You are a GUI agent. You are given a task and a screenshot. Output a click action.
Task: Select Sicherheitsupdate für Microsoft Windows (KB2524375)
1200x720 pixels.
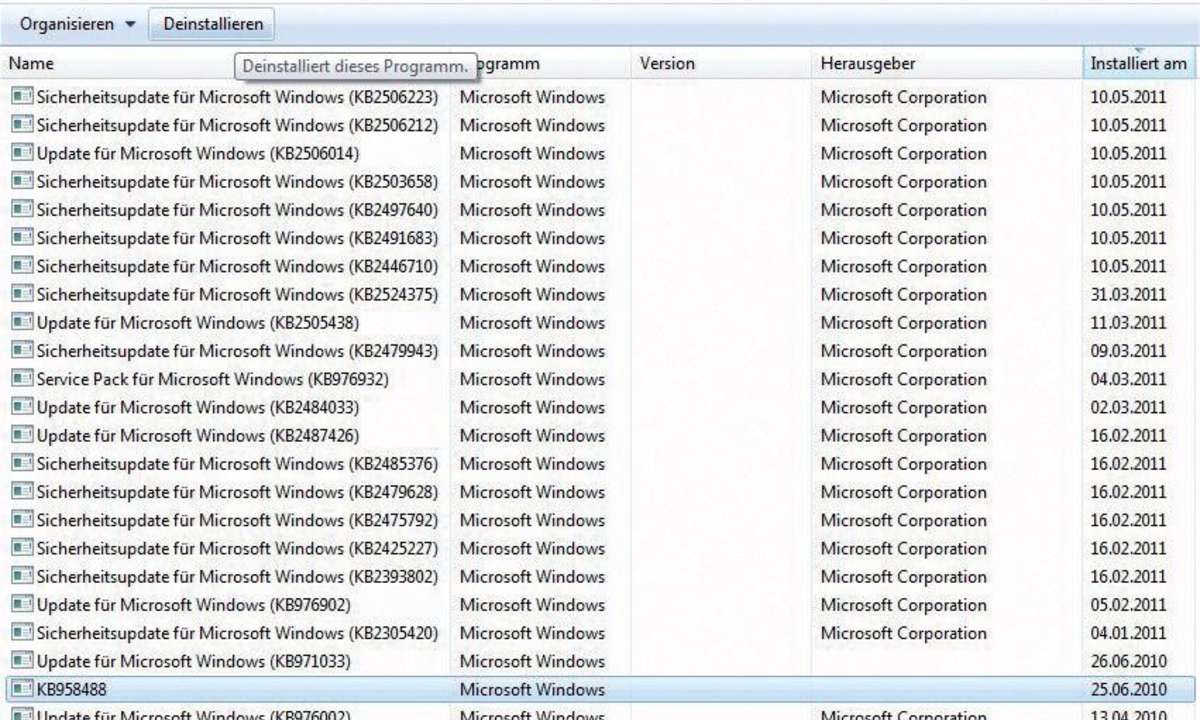point(237,294)
